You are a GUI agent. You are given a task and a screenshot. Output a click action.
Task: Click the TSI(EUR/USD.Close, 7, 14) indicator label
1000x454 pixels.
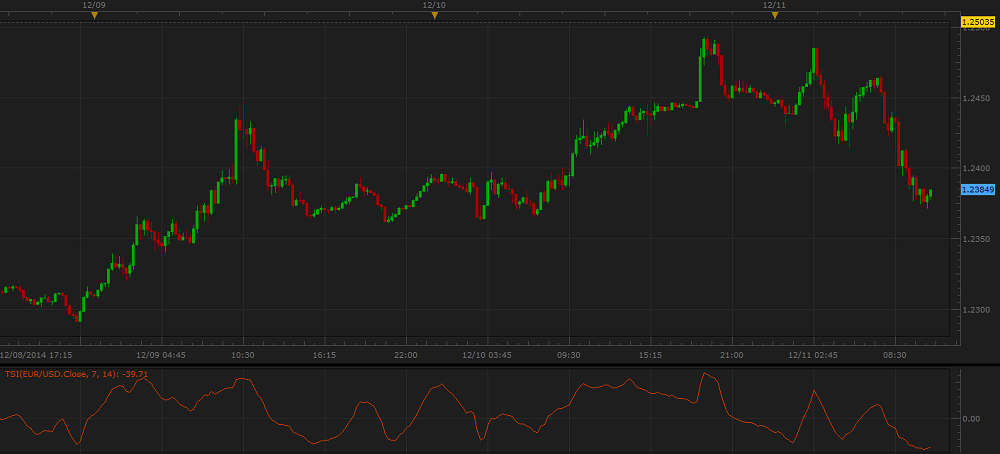pyautogui.click(x=76, y=374)
